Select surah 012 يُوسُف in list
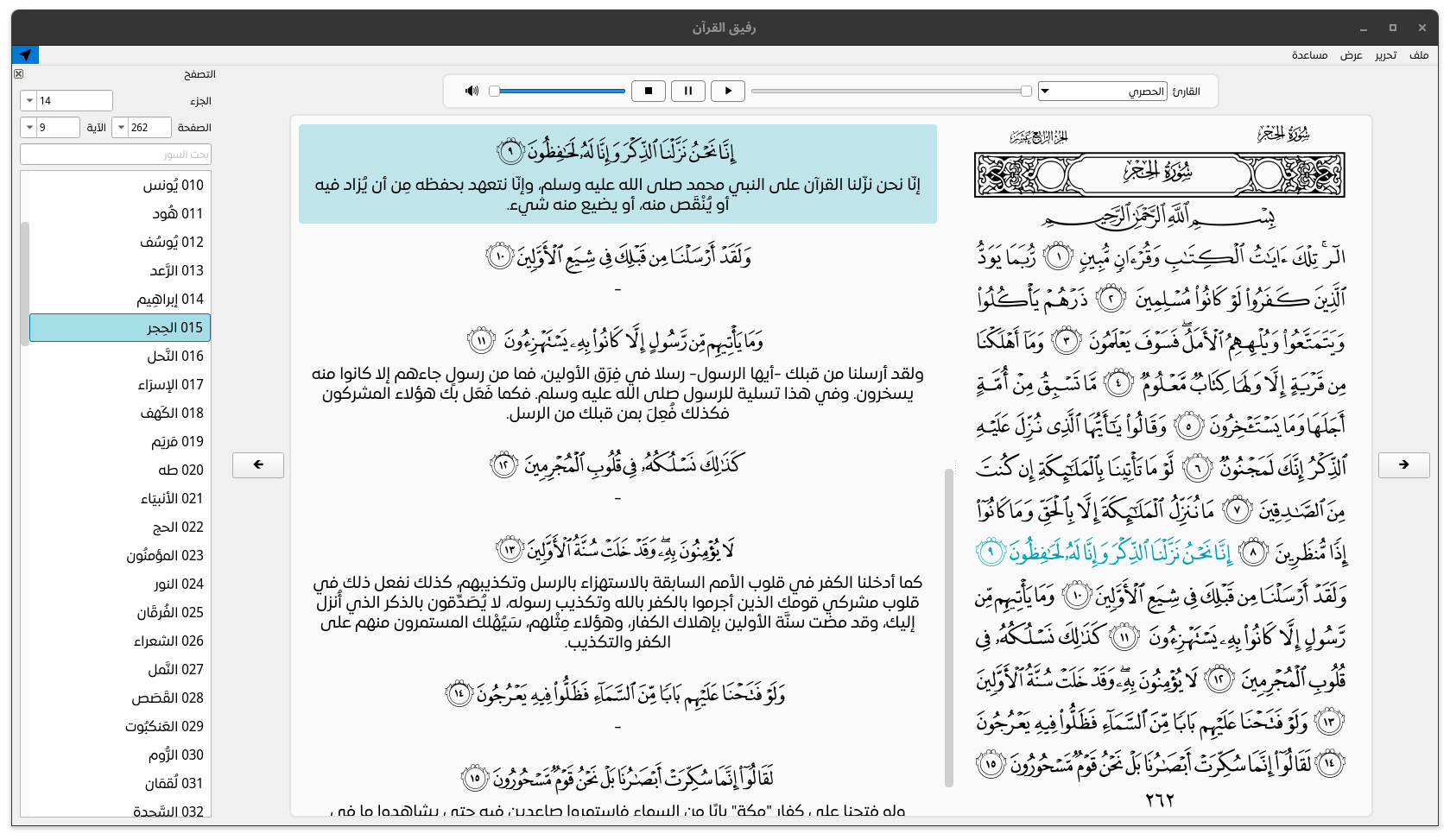 click(120, 242)
